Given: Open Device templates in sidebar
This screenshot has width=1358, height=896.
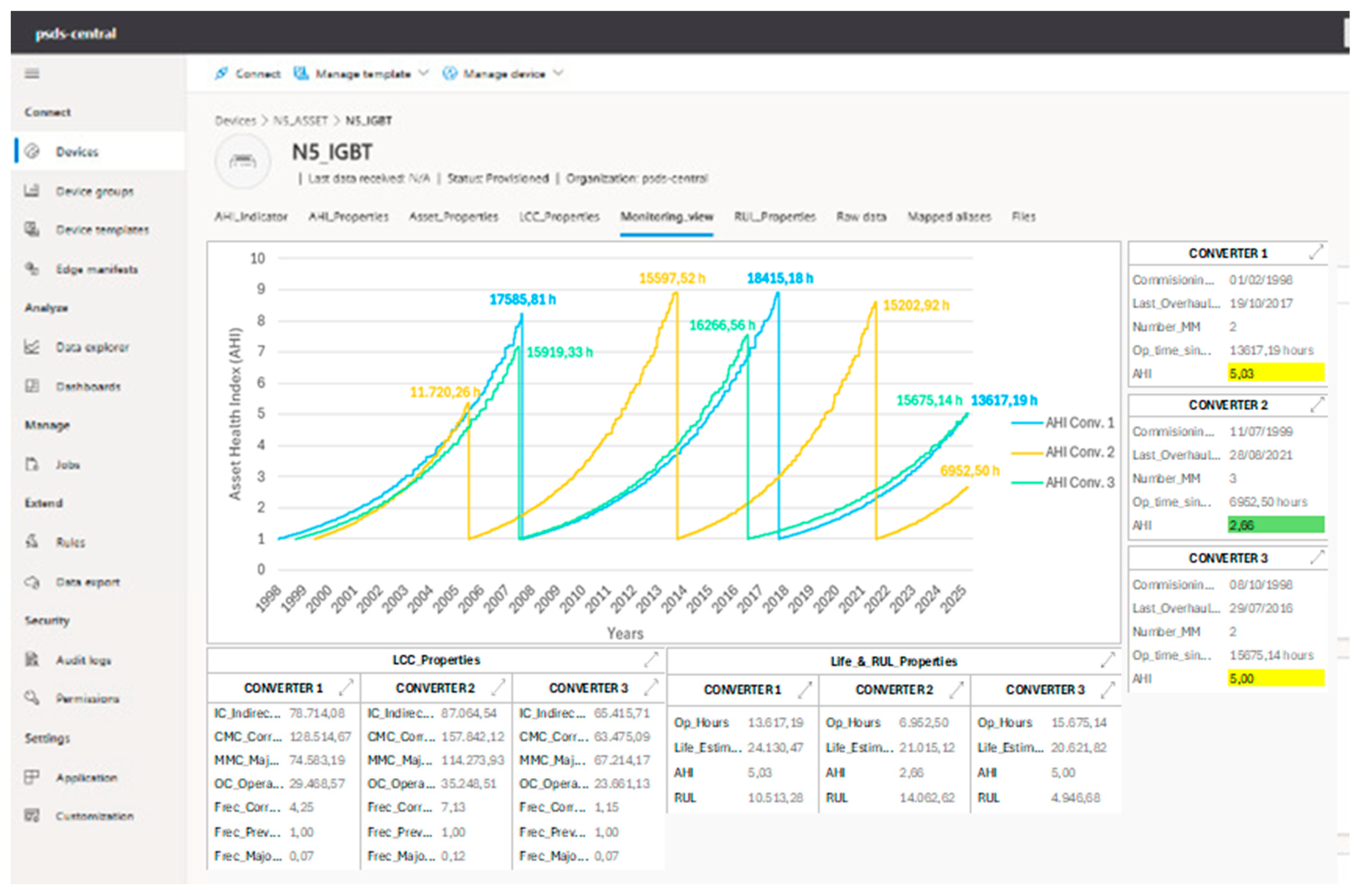Looking at the screenshot, I should pos(102,230).
